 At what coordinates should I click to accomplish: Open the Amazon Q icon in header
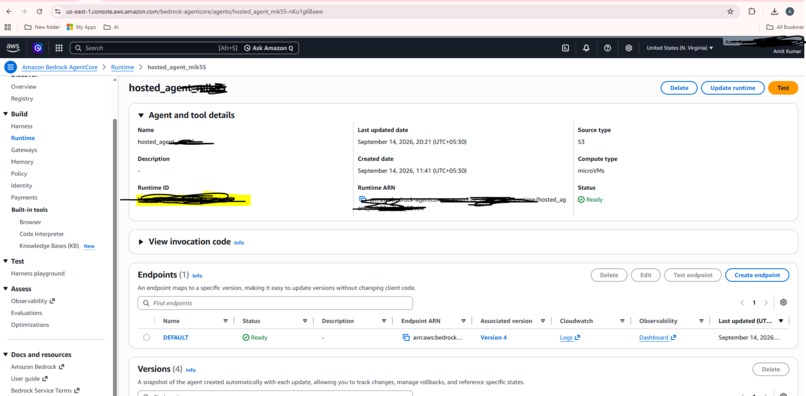pos(38,48)
